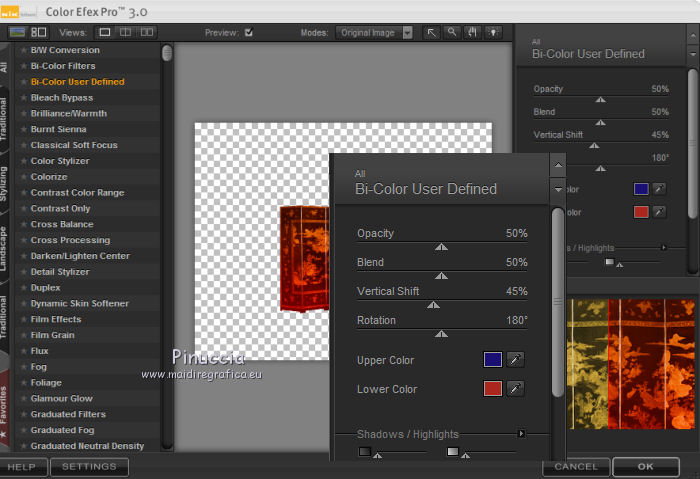The height and width of the screenshot is (479, 700).
Task: Select the Bleach Bypass filter
Action: (x=62, y=98)
